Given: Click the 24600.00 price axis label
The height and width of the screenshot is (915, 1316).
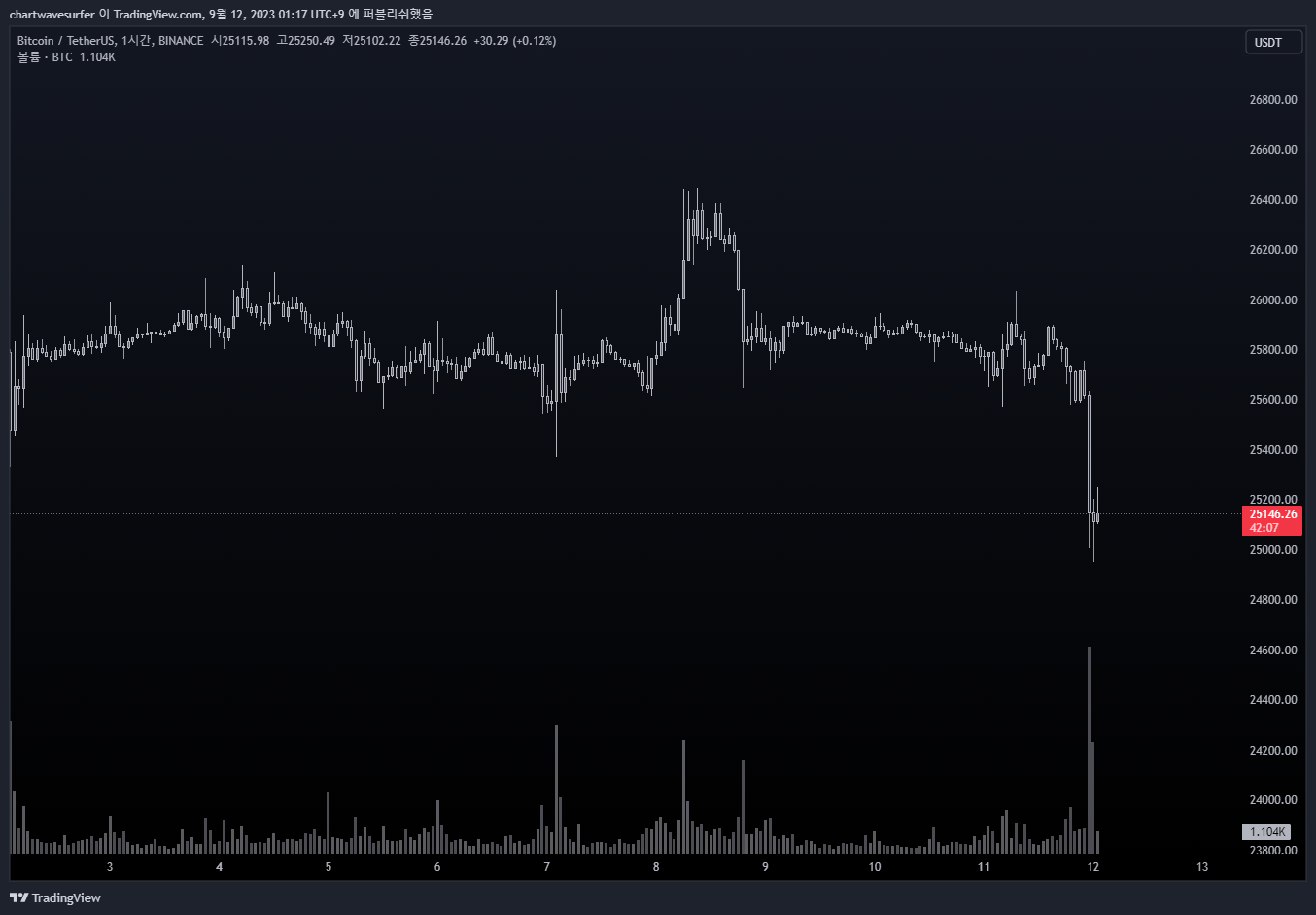Looking at the screenshot, I should 1273,651.
